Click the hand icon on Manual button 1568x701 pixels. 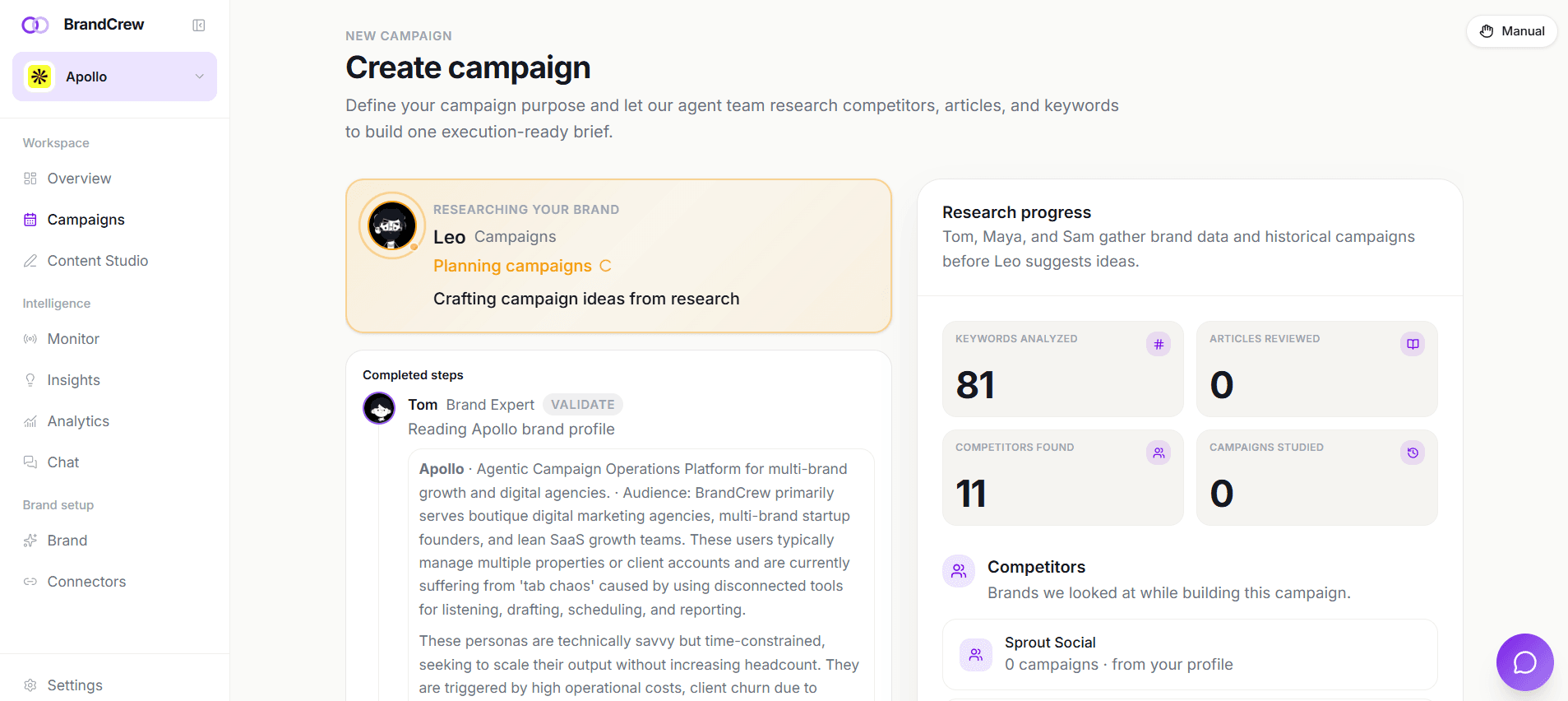coord(1487,31)
